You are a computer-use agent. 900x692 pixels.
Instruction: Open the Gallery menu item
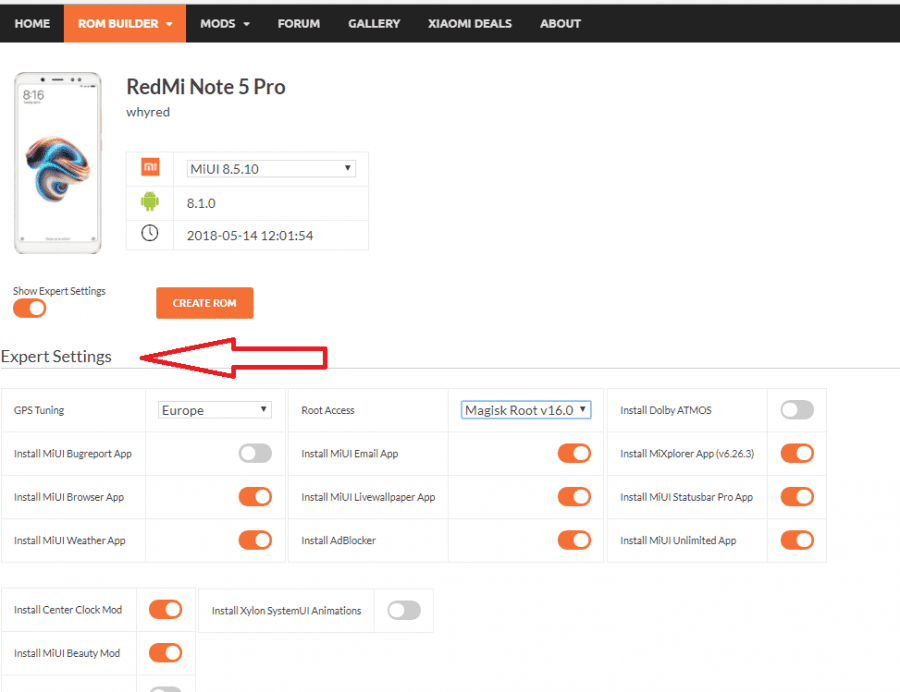coord(374,24)
